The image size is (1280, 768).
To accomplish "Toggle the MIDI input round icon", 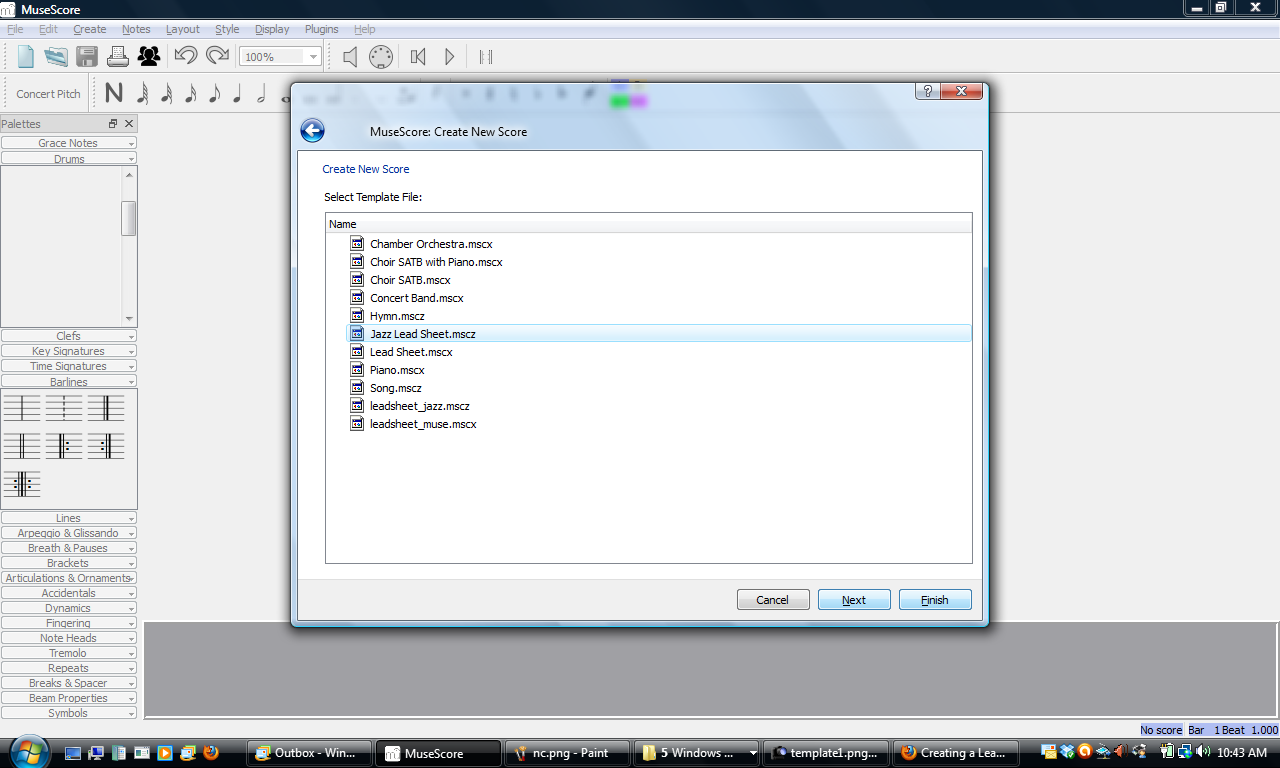I will 381,57.
